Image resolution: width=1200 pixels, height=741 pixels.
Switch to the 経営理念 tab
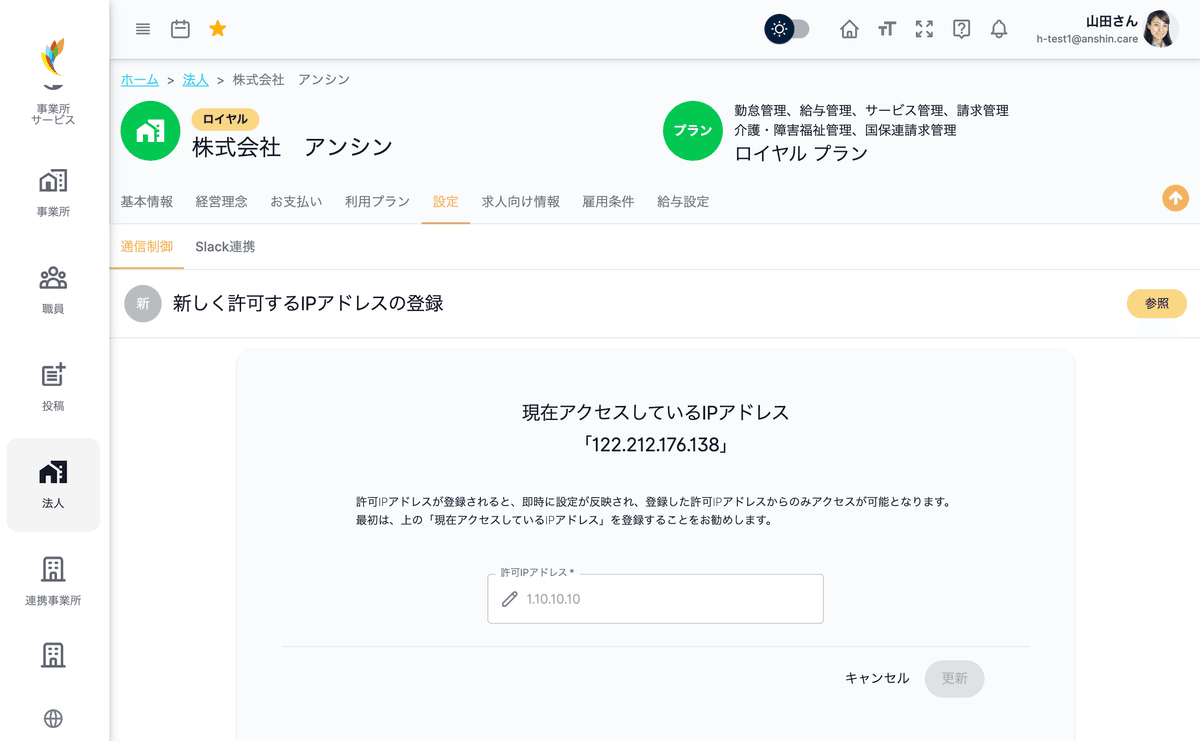tap(222, 201)
